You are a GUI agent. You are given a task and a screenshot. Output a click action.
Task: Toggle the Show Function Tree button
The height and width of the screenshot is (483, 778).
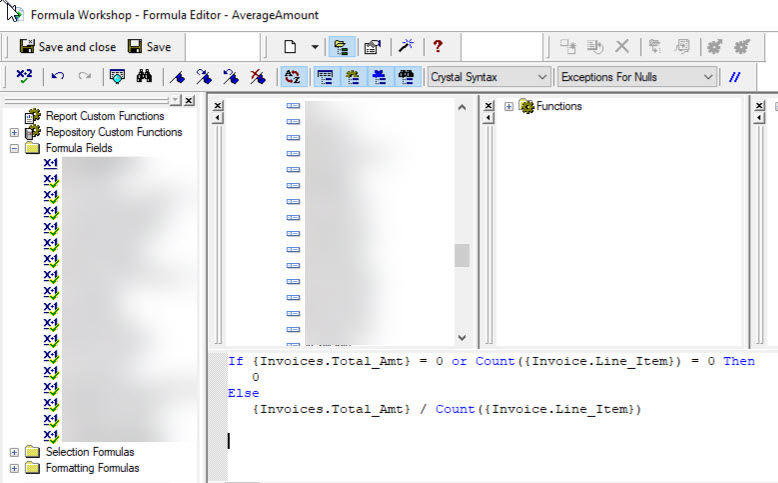click(x=352, y=77)
